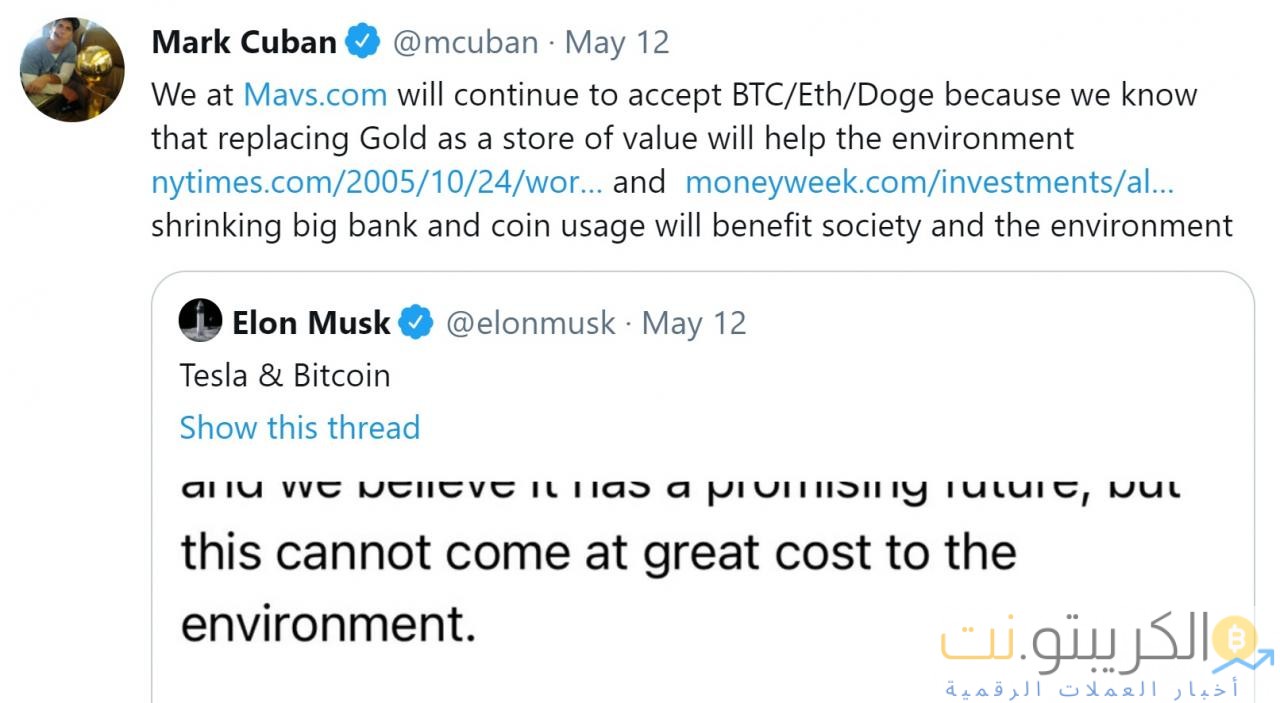The image size is (1280, 703).
Task: Click the quoted tweet text Tesla & Bitcoin
Action: pos(285,375)
